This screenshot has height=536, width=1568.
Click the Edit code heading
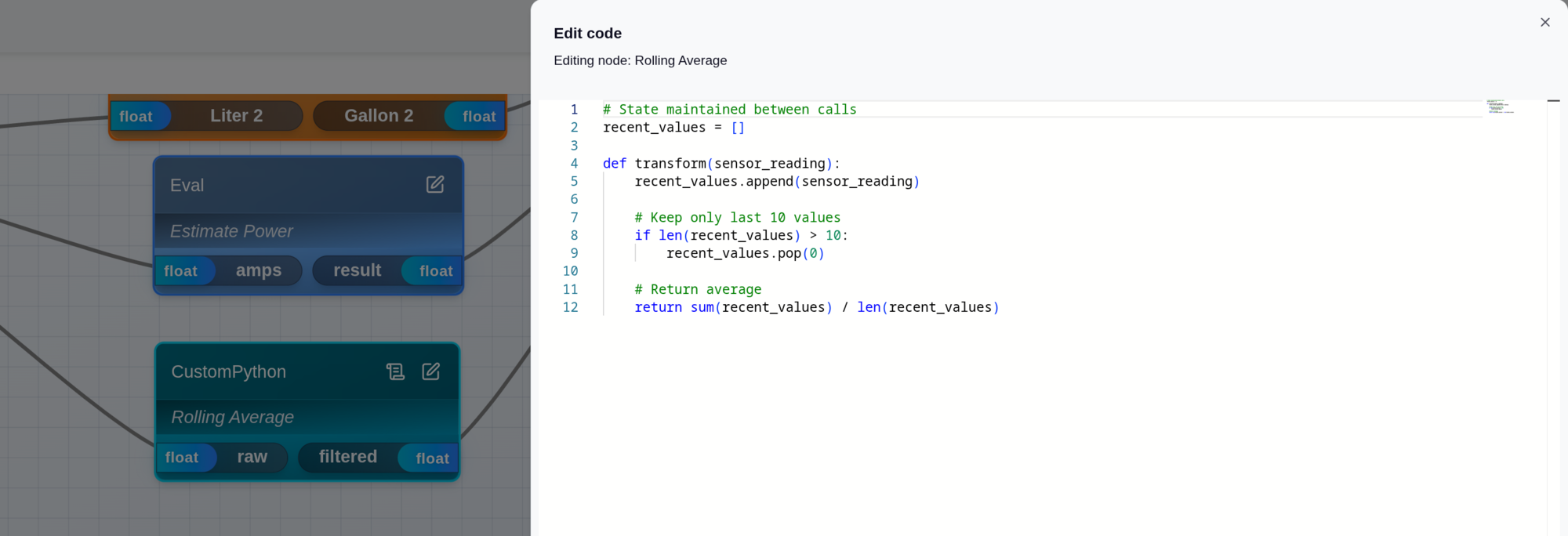click(x=587, y=34)
